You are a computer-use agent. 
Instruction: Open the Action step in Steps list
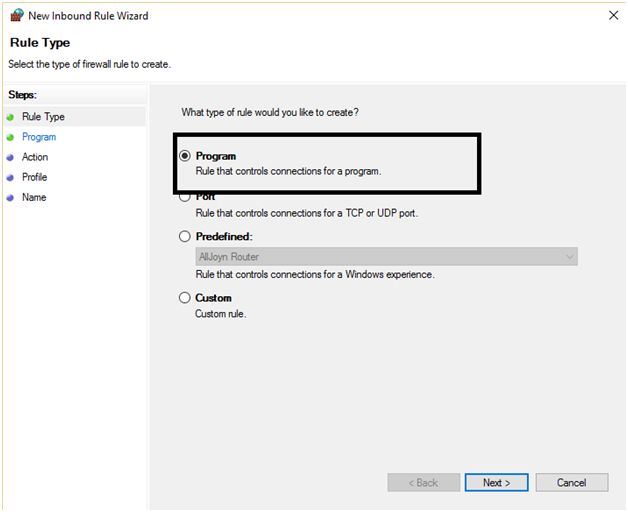[35, 157]
